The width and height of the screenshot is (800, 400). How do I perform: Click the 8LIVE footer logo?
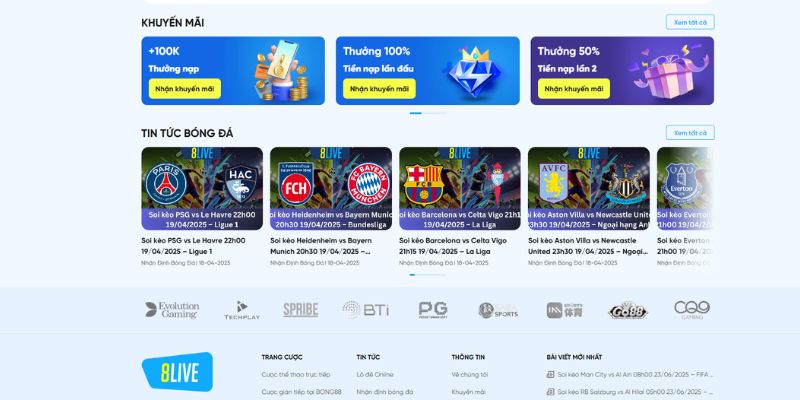point(177,371)
